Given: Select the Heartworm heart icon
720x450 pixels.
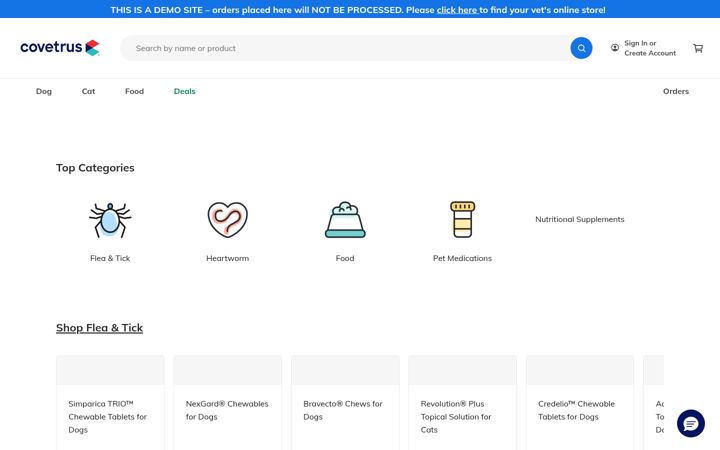Looking at the screenshot, I should pyautogui.click(x=227, y=219).
